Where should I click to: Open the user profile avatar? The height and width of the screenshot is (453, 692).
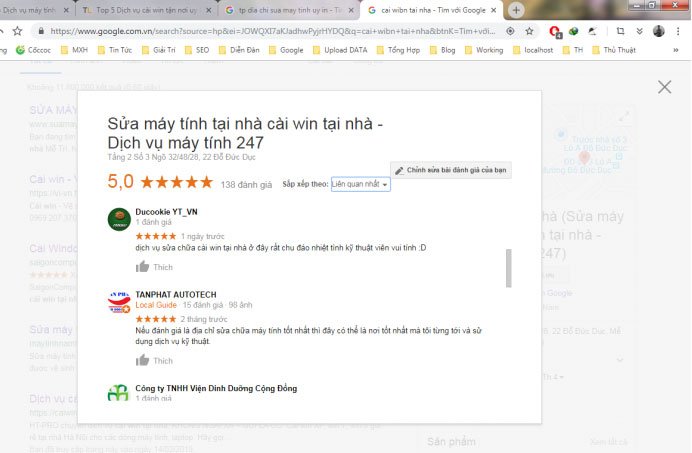tap(658, 31)
